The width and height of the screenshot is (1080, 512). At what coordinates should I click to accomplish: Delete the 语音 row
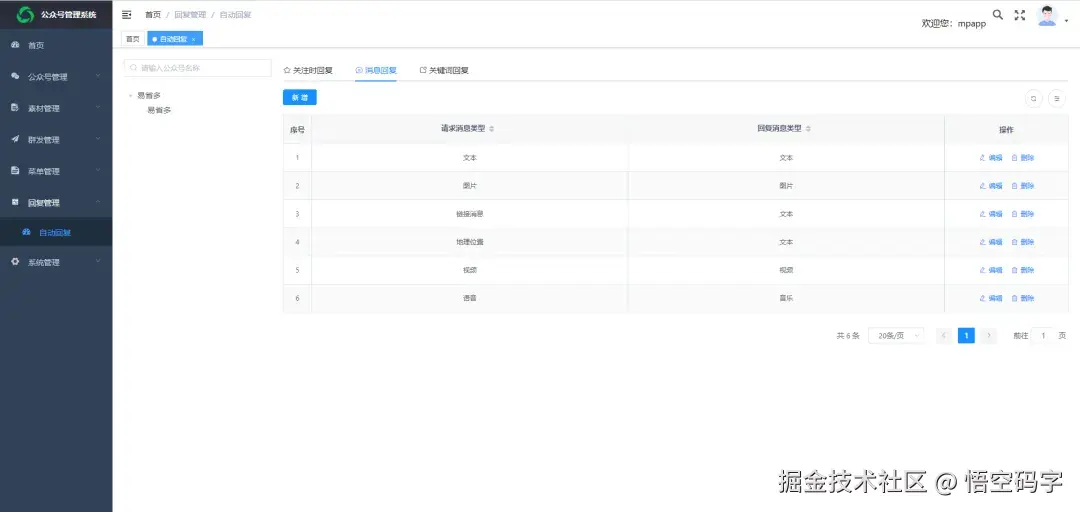pos(1023,298)
